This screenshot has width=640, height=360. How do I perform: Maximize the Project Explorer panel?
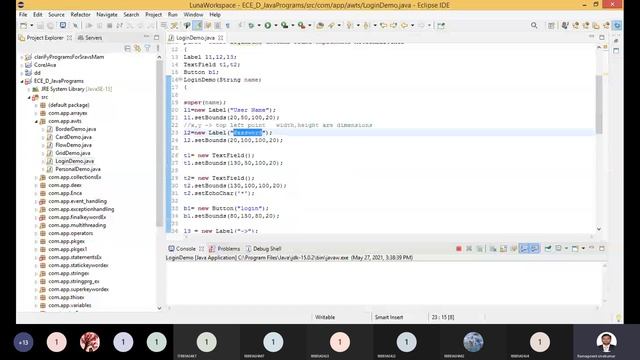coord(156,37)
